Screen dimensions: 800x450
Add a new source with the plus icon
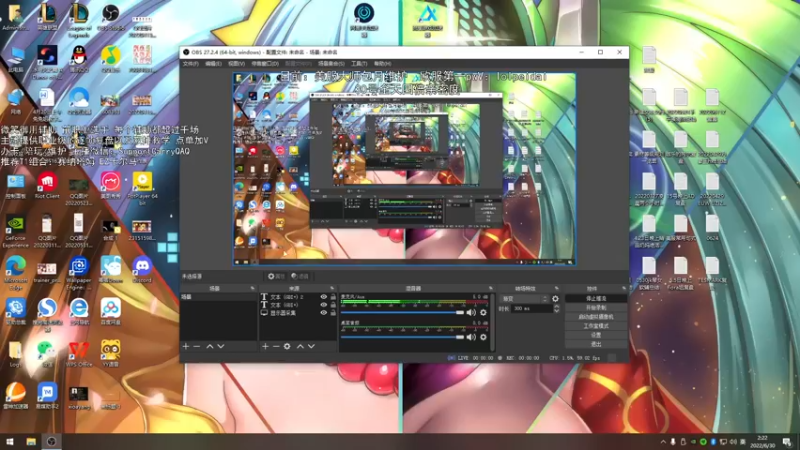click(x=265, y=346)
